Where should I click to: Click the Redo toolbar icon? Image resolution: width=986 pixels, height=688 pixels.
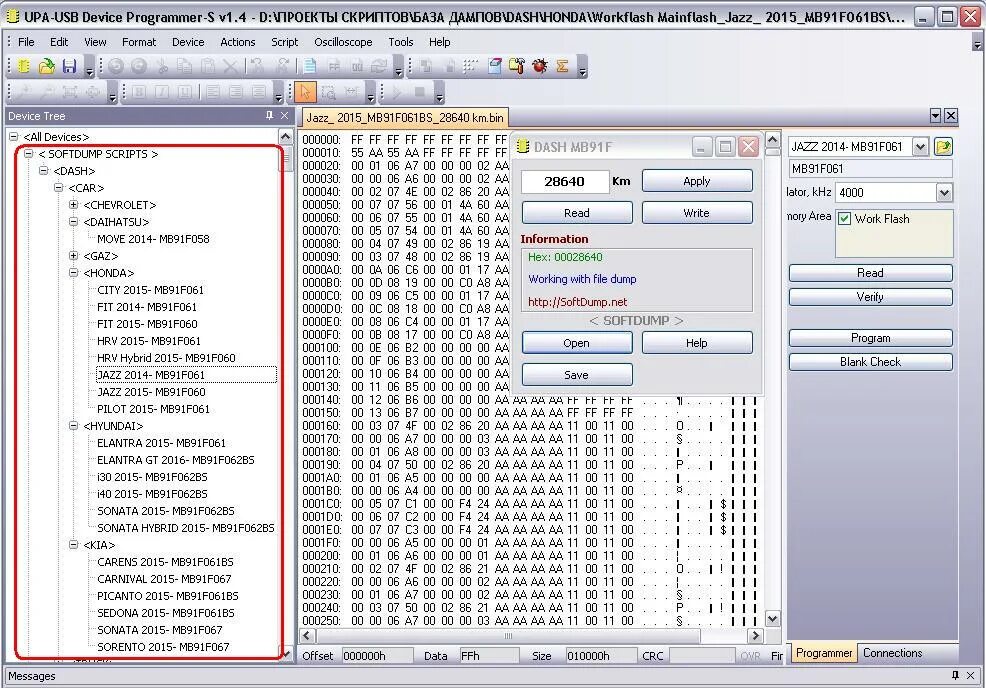point(139,66)
